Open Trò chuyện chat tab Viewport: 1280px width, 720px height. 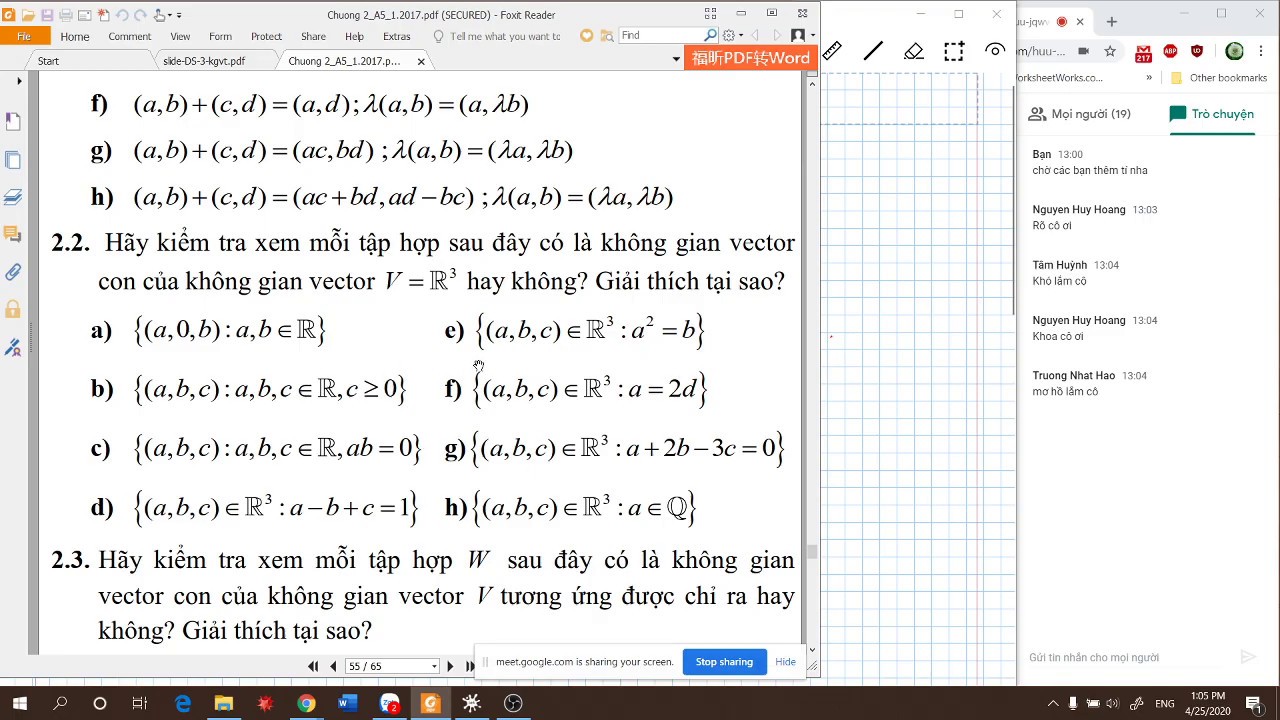1212,114
